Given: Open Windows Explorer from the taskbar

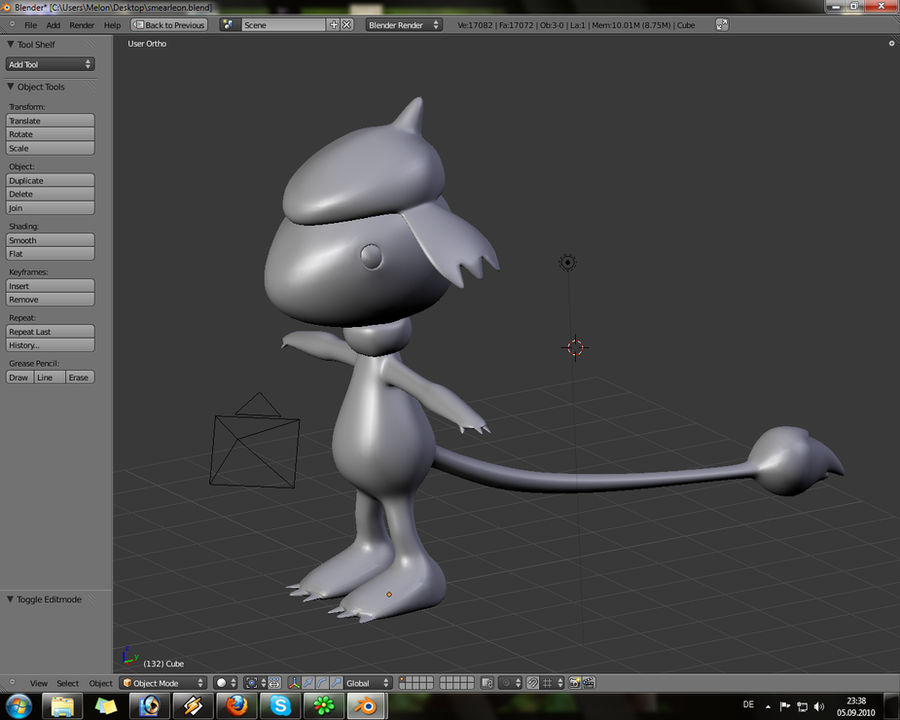Looking at the screenshot, I should pos(63,706).
